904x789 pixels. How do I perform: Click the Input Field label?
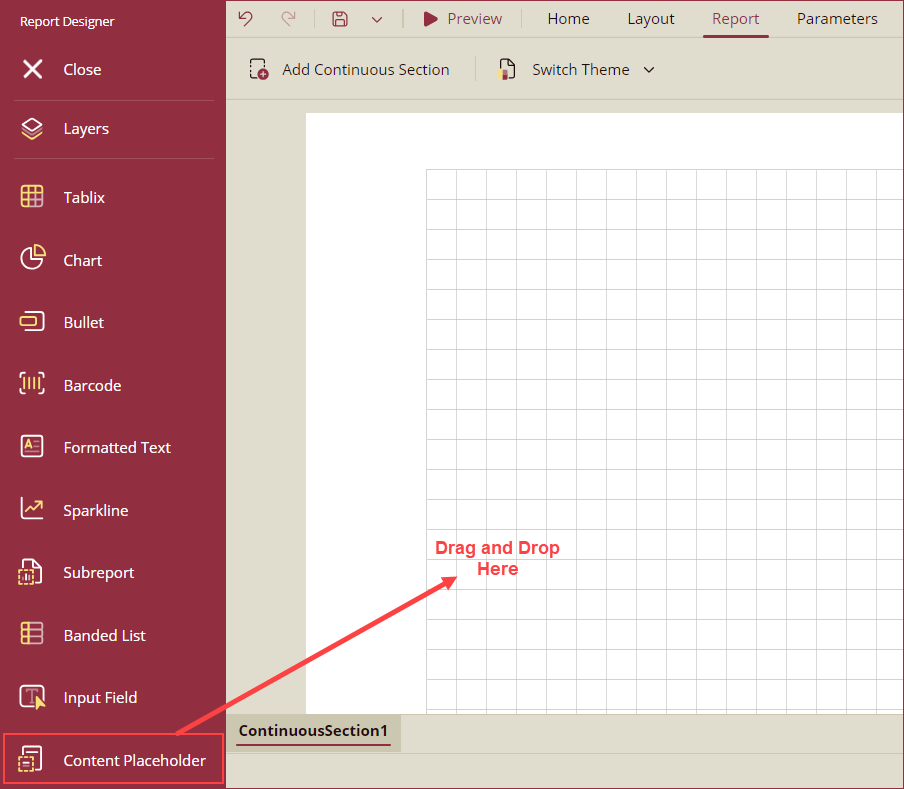(100, 698)
